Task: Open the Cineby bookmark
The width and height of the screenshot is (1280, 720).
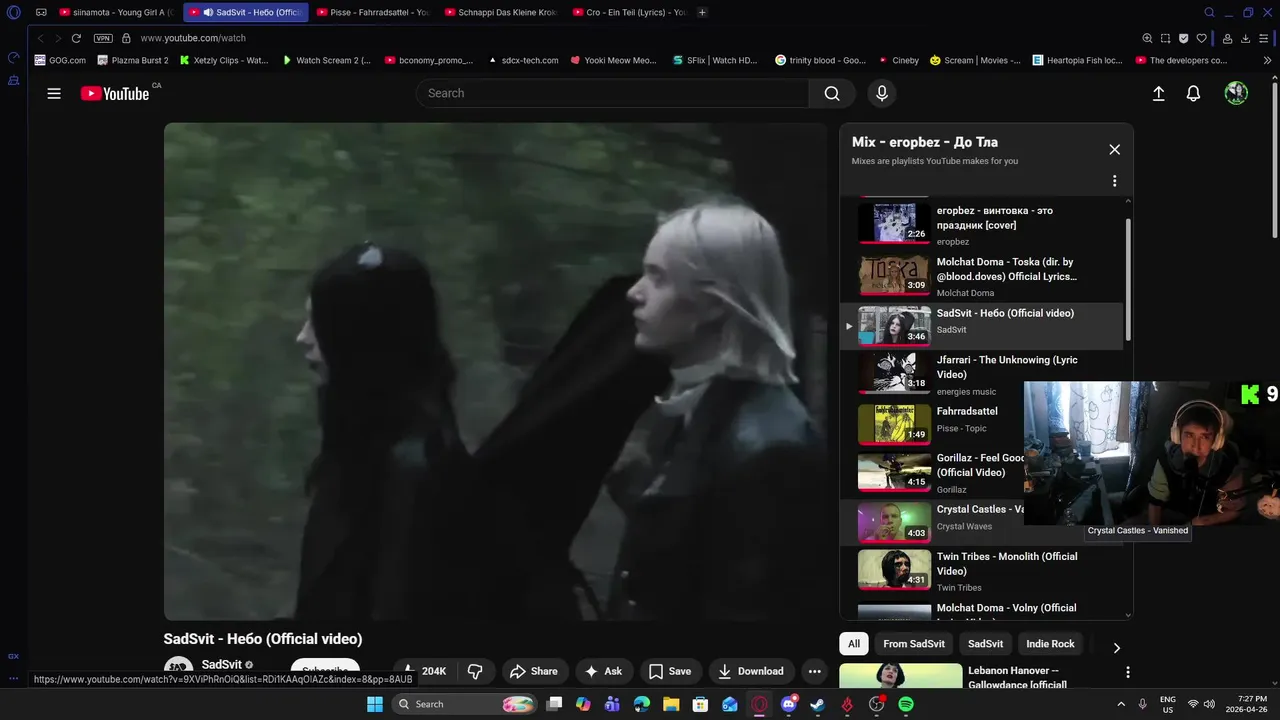Action: 899,60
